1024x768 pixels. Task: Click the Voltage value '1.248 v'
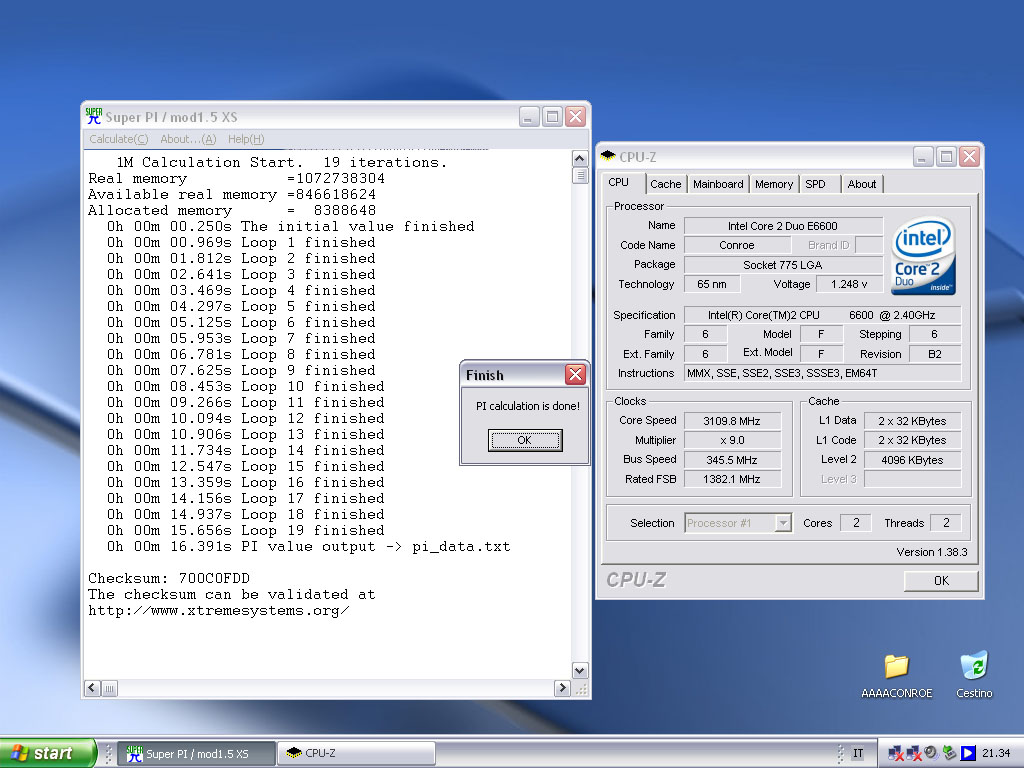pos(849,284)
